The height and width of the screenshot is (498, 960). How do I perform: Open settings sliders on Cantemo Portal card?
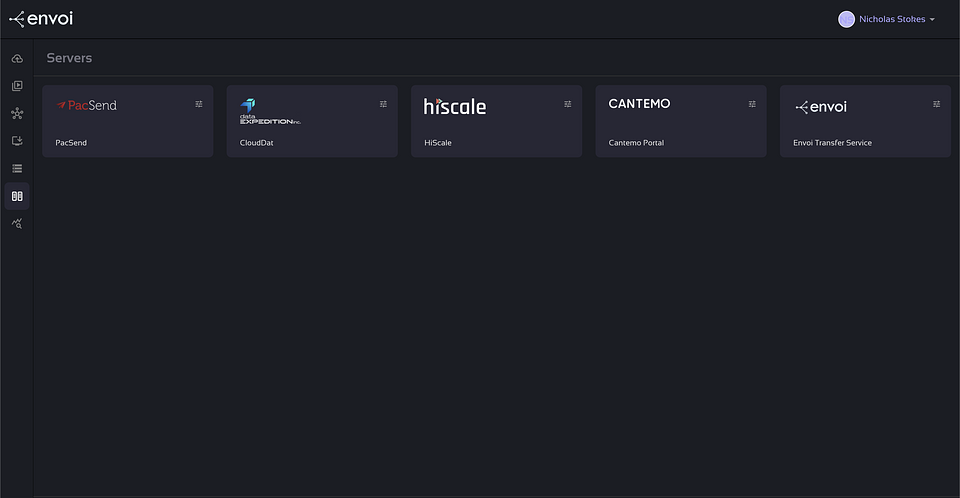coord(752,104)
